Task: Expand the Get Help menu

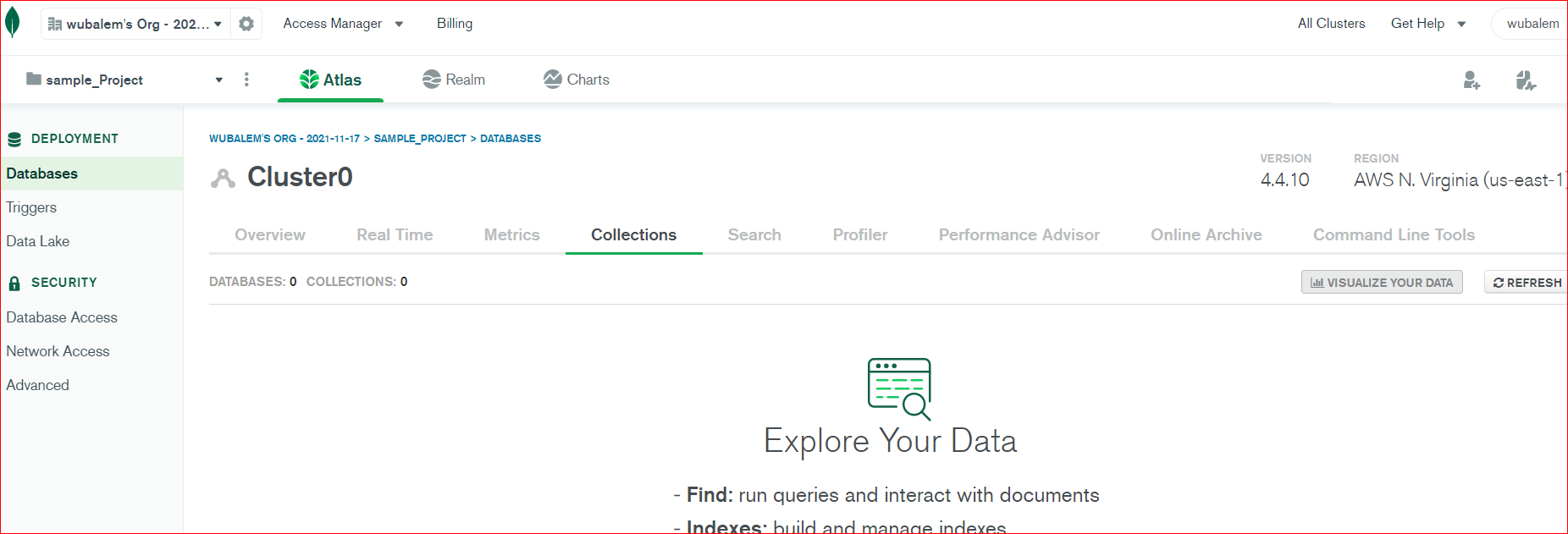Action: [1427, 24]
